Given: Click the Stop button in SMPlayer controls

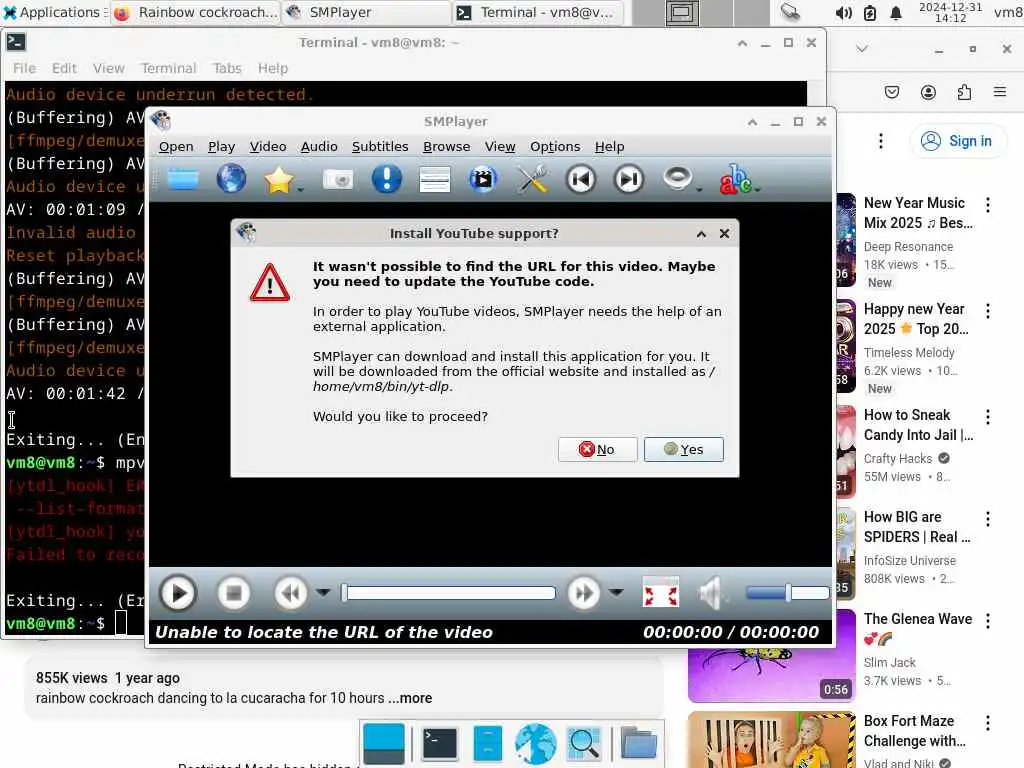Looking at the screenshot, I should [233, 593].
